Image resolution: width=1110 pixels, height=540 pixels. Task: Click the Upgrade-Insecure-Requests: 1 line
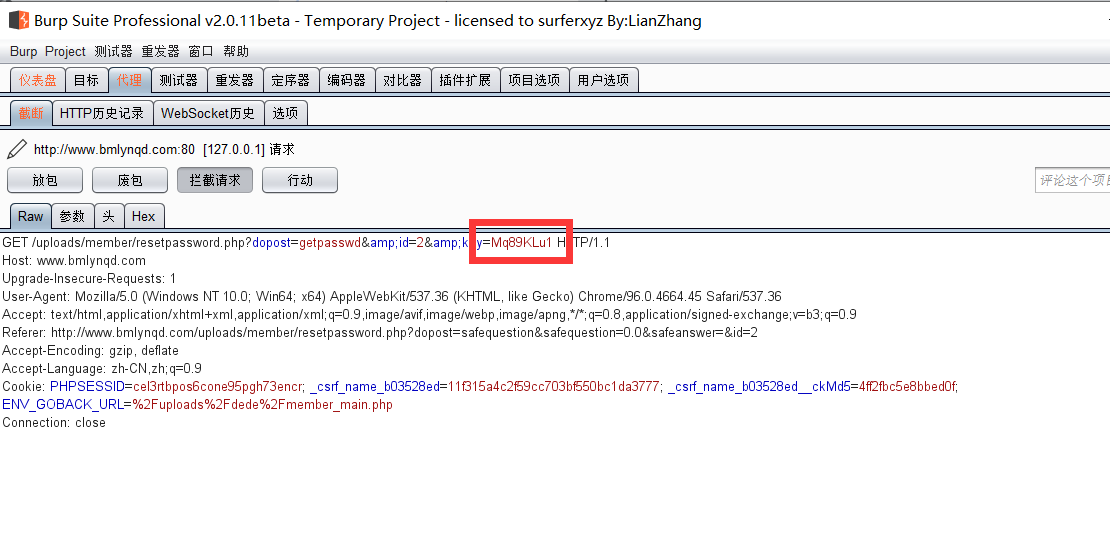(89, 278)
